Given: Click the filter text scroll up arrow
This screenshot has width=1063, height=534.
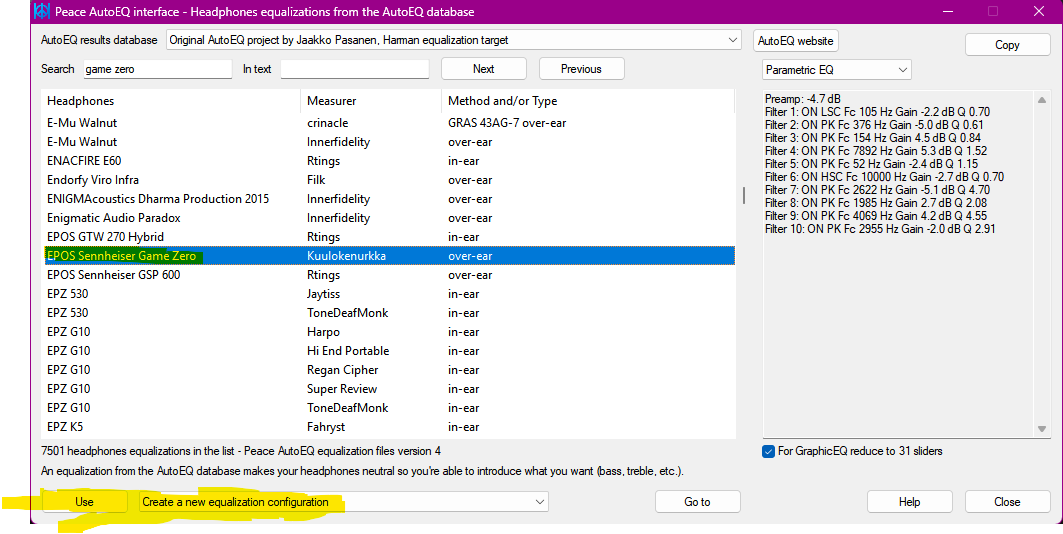Looking at the screenshot, I should pos(1042,100).
